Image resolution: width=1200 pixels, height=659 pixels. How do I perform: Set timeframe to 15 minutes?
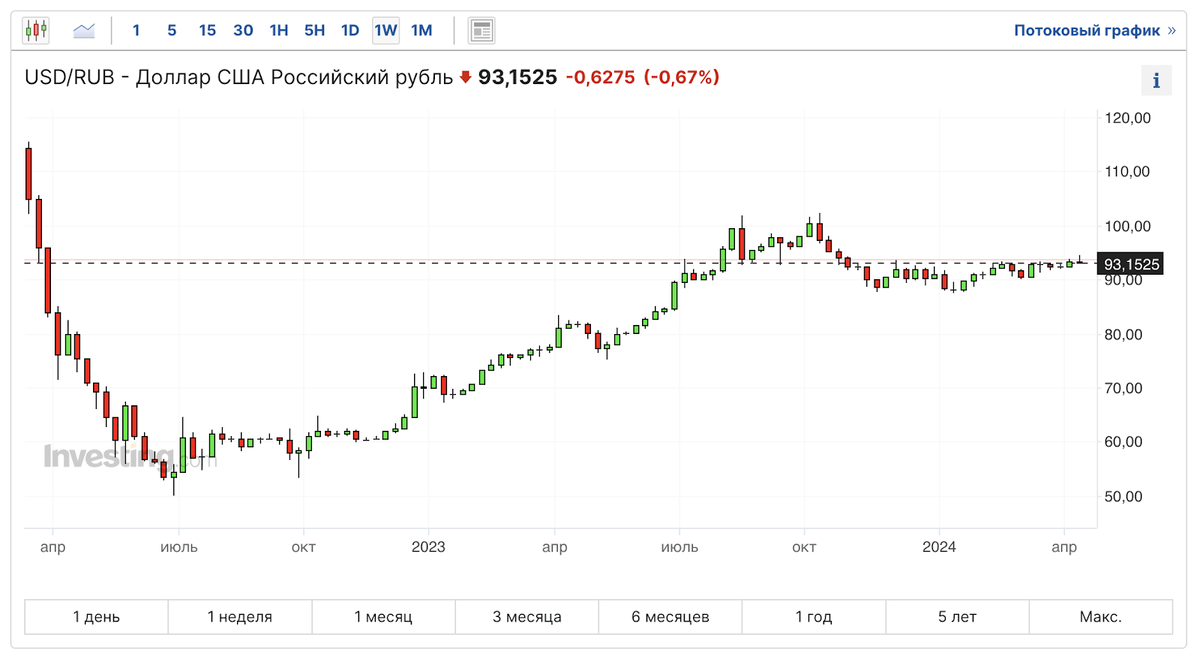click(207, 30)
